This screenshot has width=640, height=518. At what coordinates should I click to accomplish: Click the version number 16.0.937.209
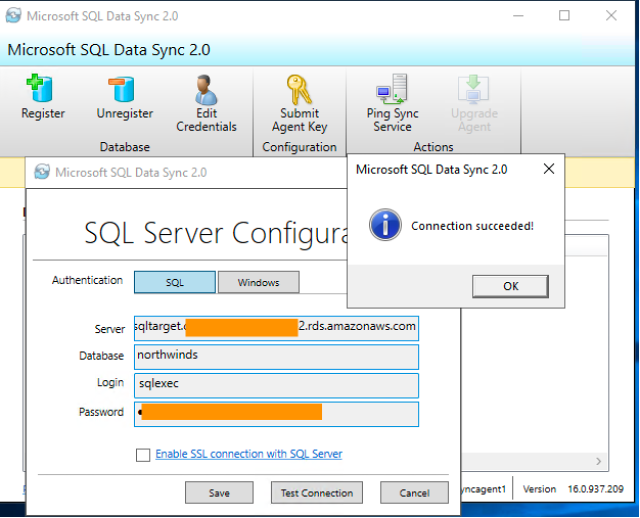pos(596,489)
